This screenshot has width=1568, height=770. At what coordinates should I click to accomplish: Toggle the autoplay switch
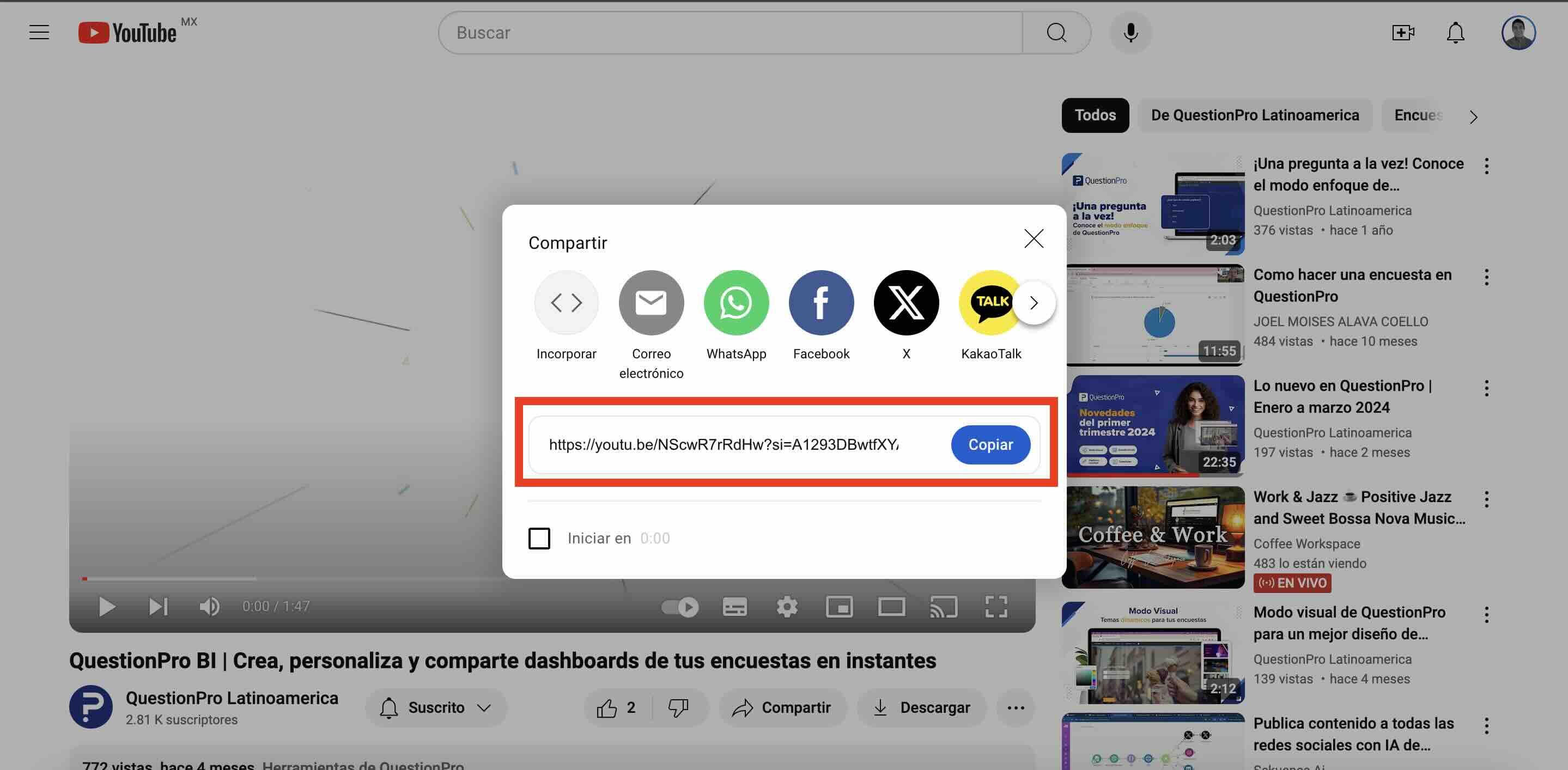coord(680,607)
